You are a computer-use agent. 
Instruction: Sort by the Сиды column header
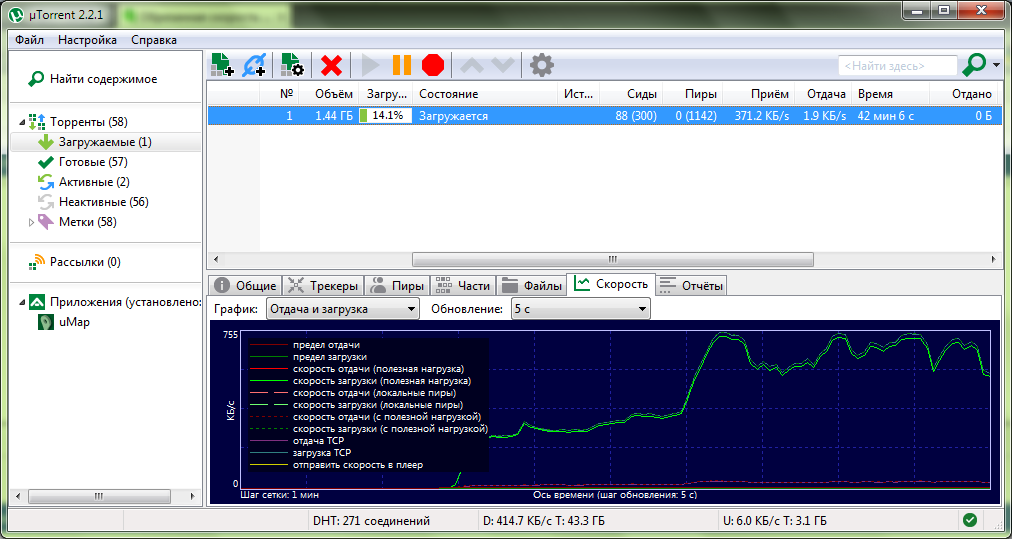[x=631, y=94]
